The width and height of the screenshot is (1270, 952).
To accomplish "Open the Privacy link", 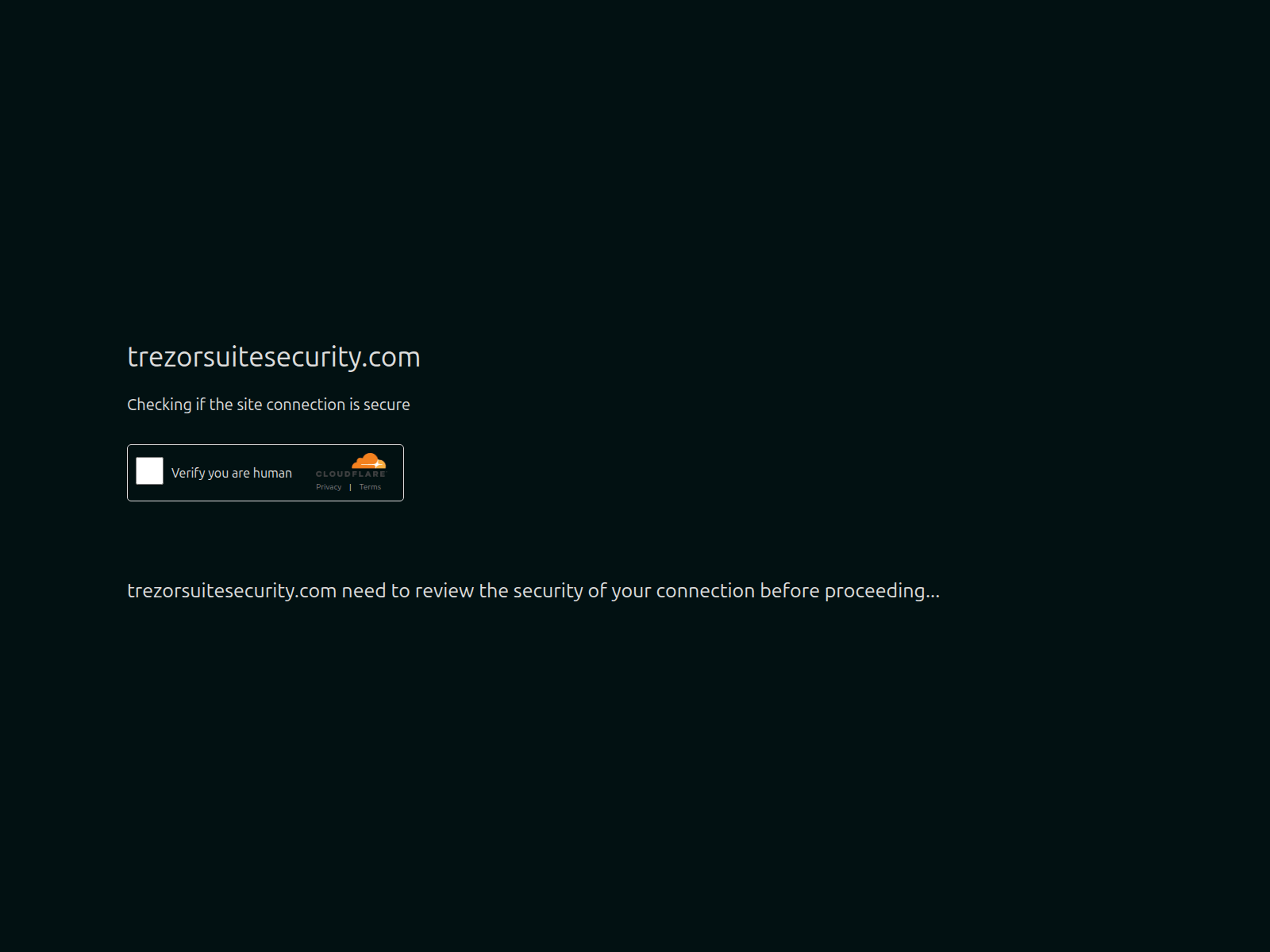I will point(329,487).
